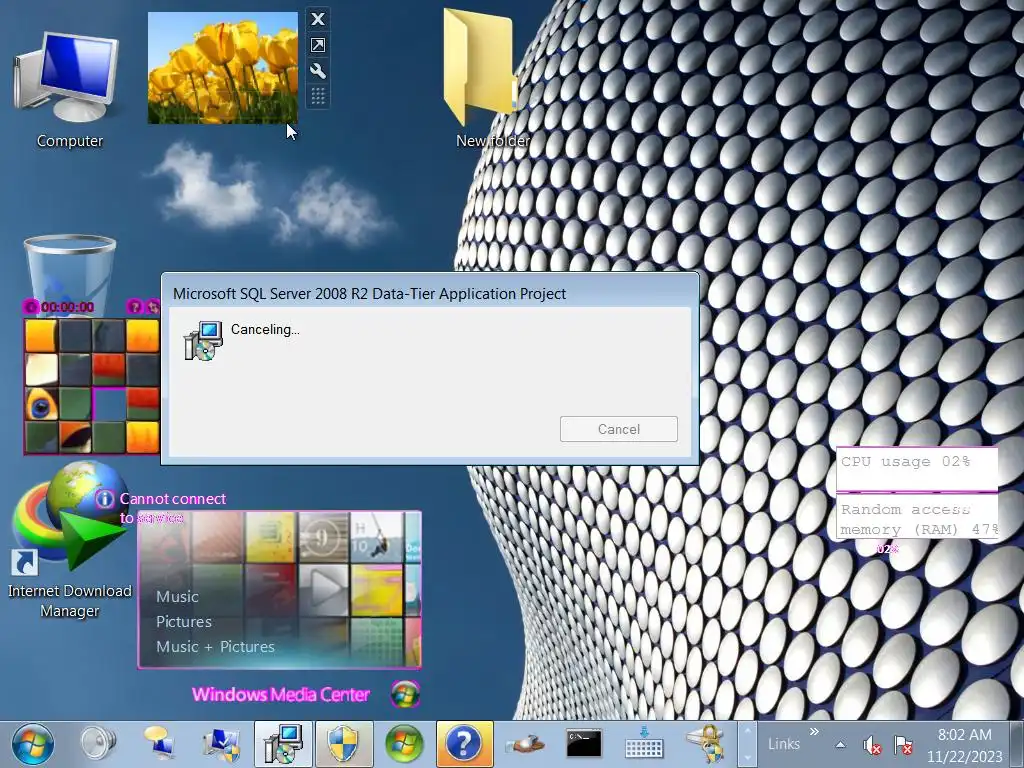Open the on-screen keyboard taskbar icon
This screenshot has width=1024, height=768.
tap(644, 744)
